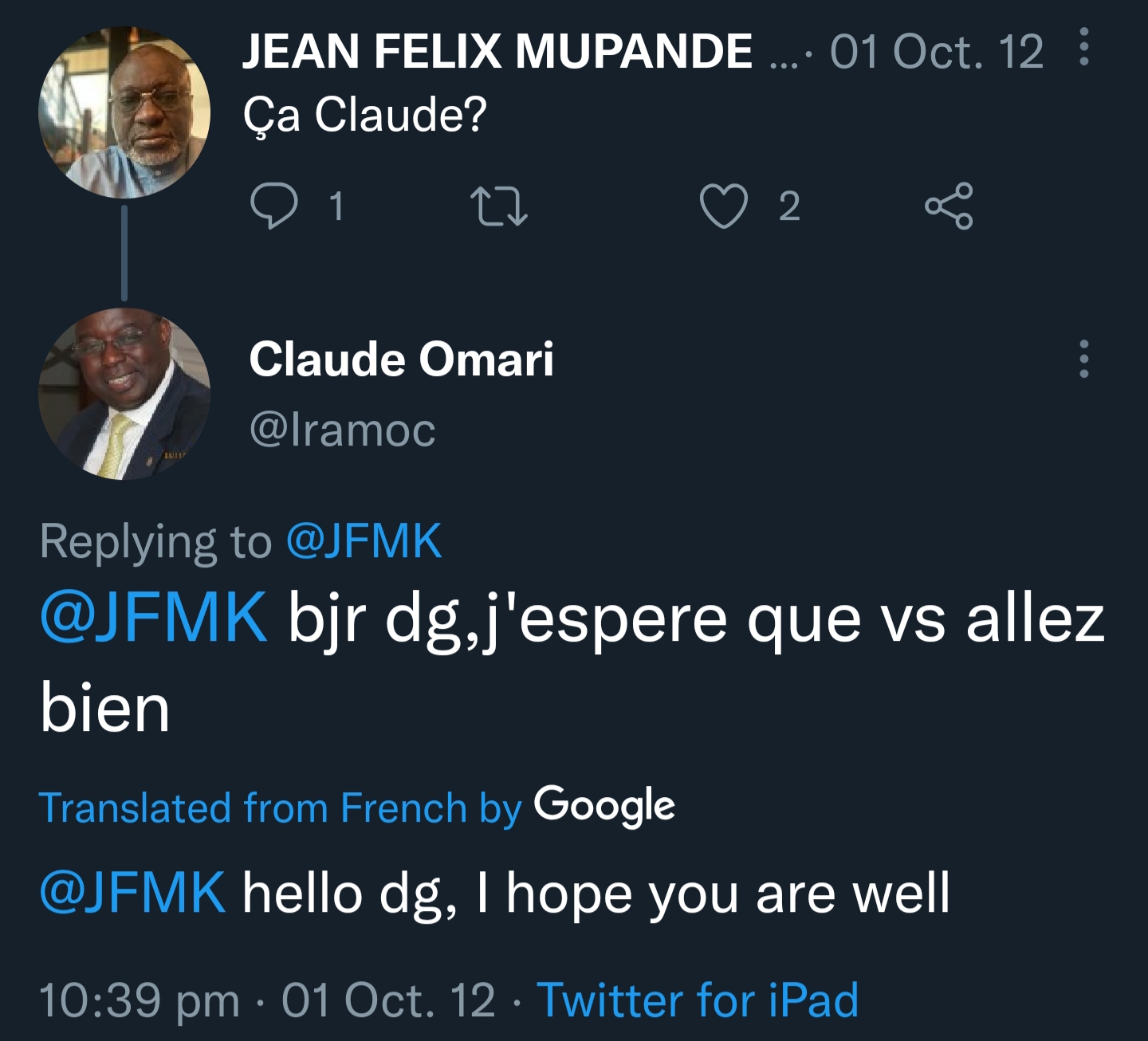Click the @Iramoc username handle

click(342, 430)
